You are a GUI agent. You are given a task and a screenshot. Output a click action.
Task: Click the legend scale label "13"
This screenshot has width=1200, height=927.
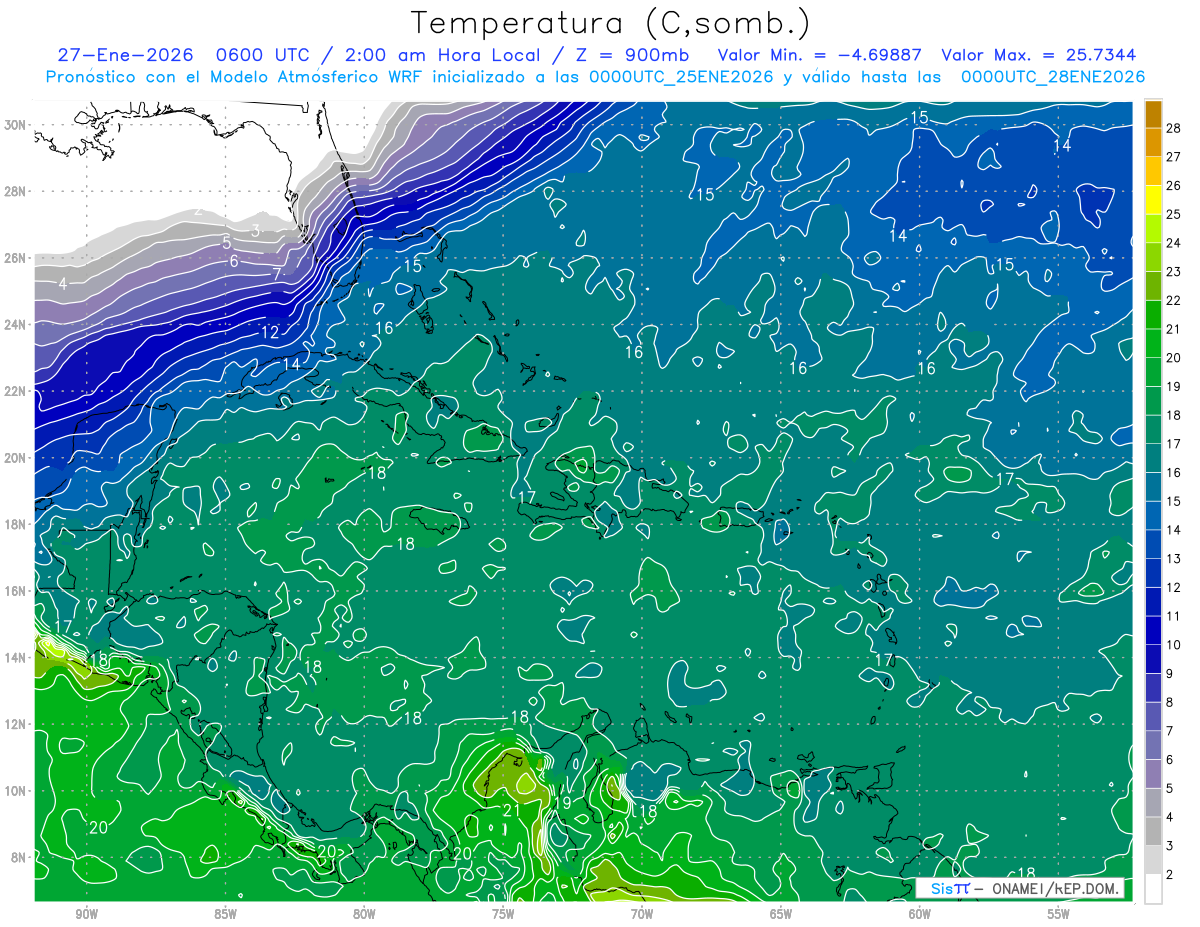tap(1173, 559)
